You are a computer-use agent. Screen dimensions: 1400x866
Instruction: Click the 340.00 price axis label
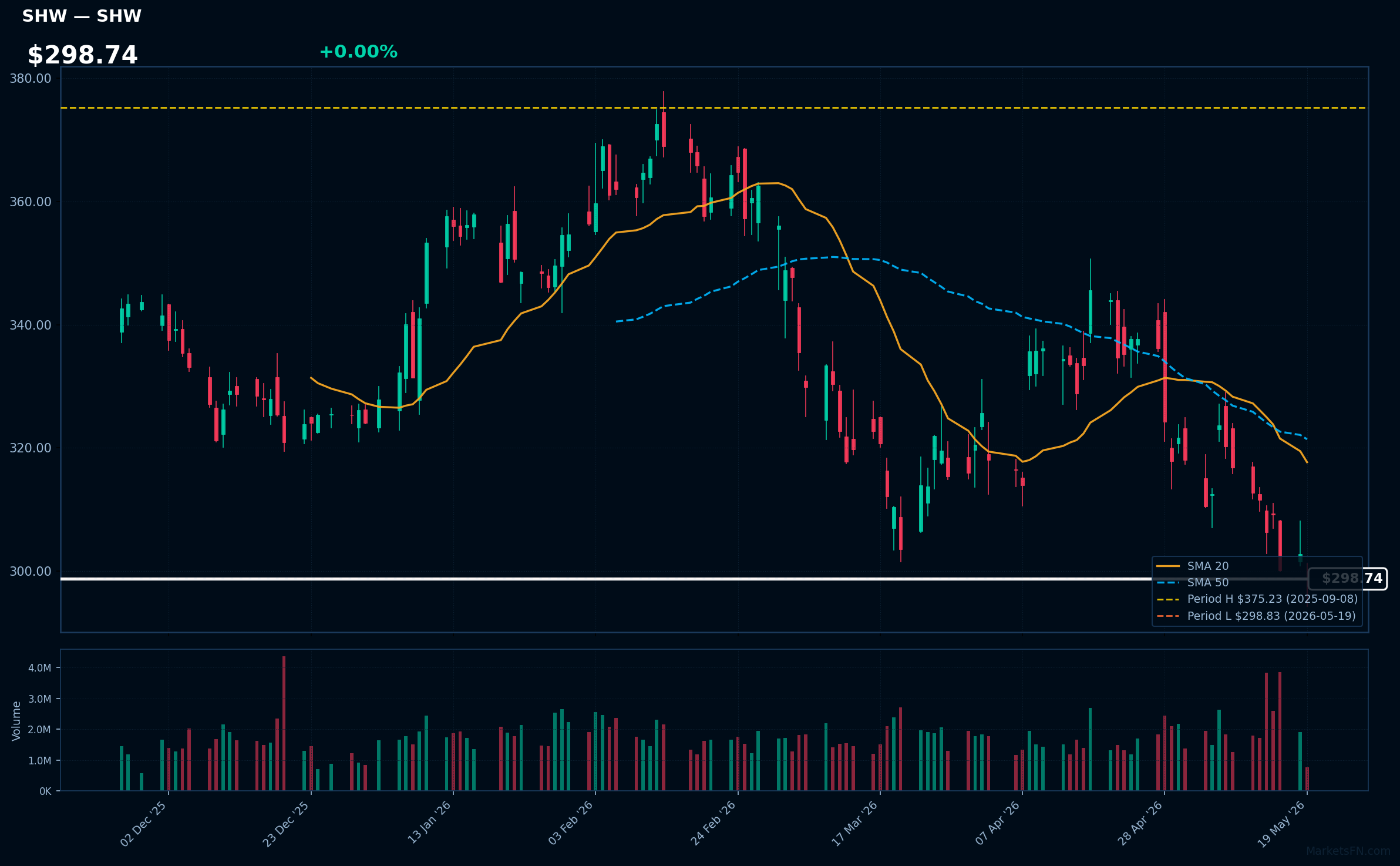pos(31,325)
